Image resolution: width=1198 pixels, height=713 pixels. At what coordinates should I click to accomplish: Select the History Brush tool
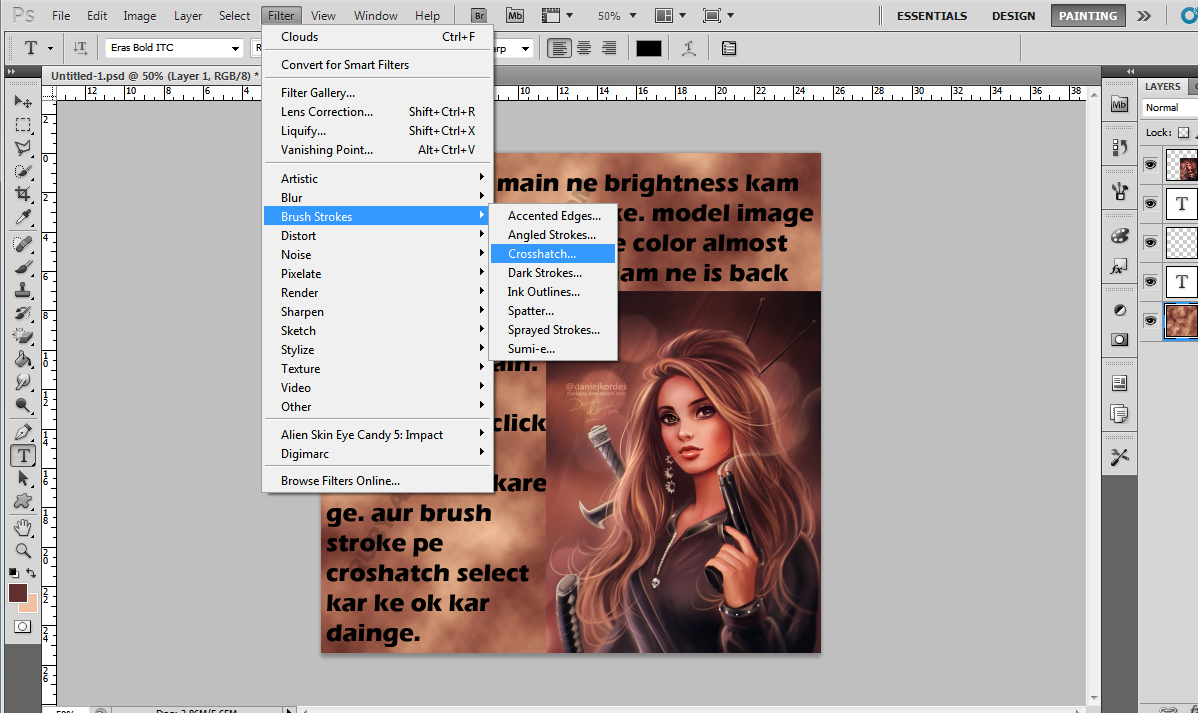[23, 313]
